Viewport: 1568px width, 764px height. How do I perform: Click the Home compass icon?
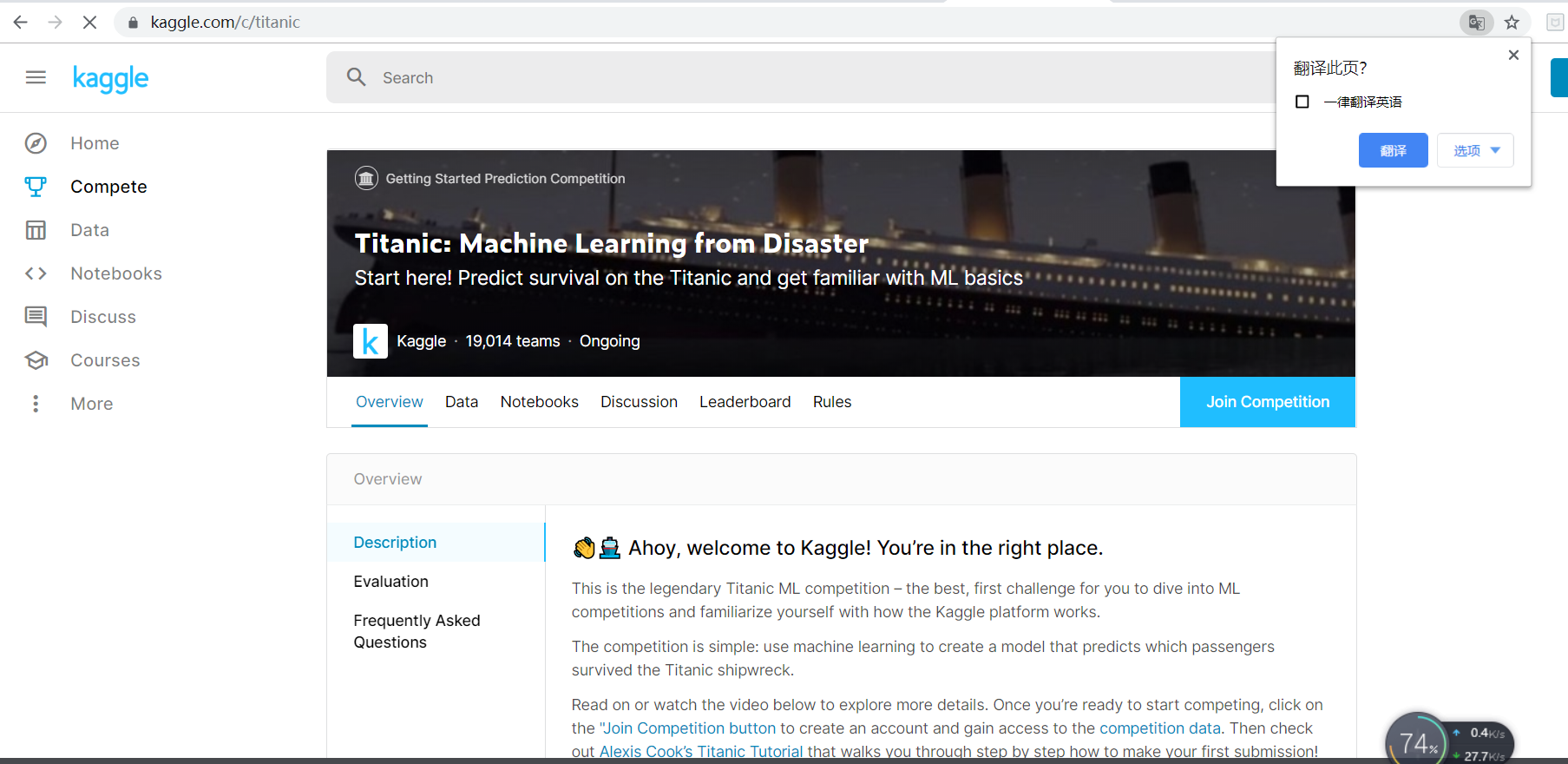[36, 143]
